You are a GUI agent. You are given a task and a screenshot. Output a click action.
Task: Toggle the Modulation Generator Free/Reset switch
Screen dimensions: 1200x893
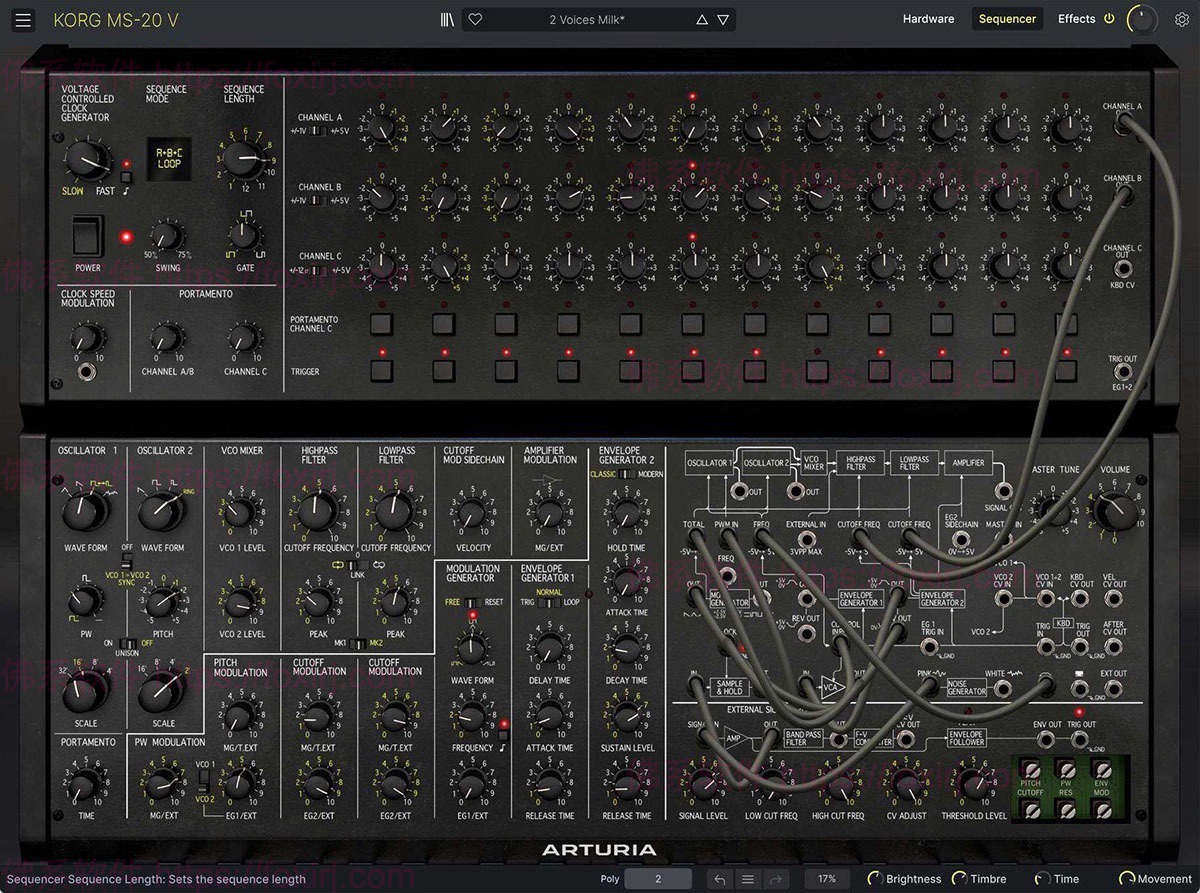(472, 602)
